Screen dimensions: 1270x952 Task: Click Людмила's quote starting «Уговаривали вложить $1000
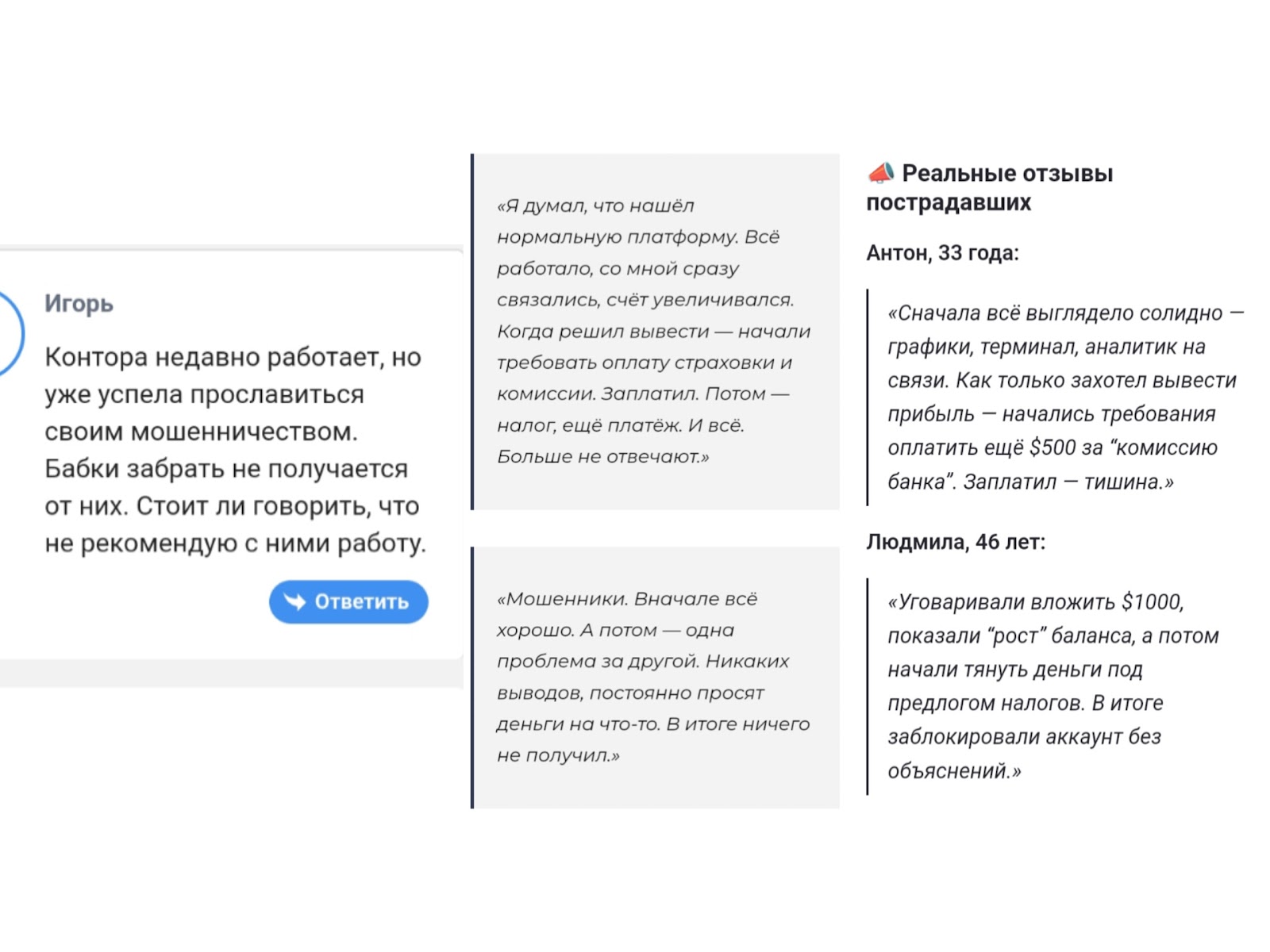coord(1053,686)
